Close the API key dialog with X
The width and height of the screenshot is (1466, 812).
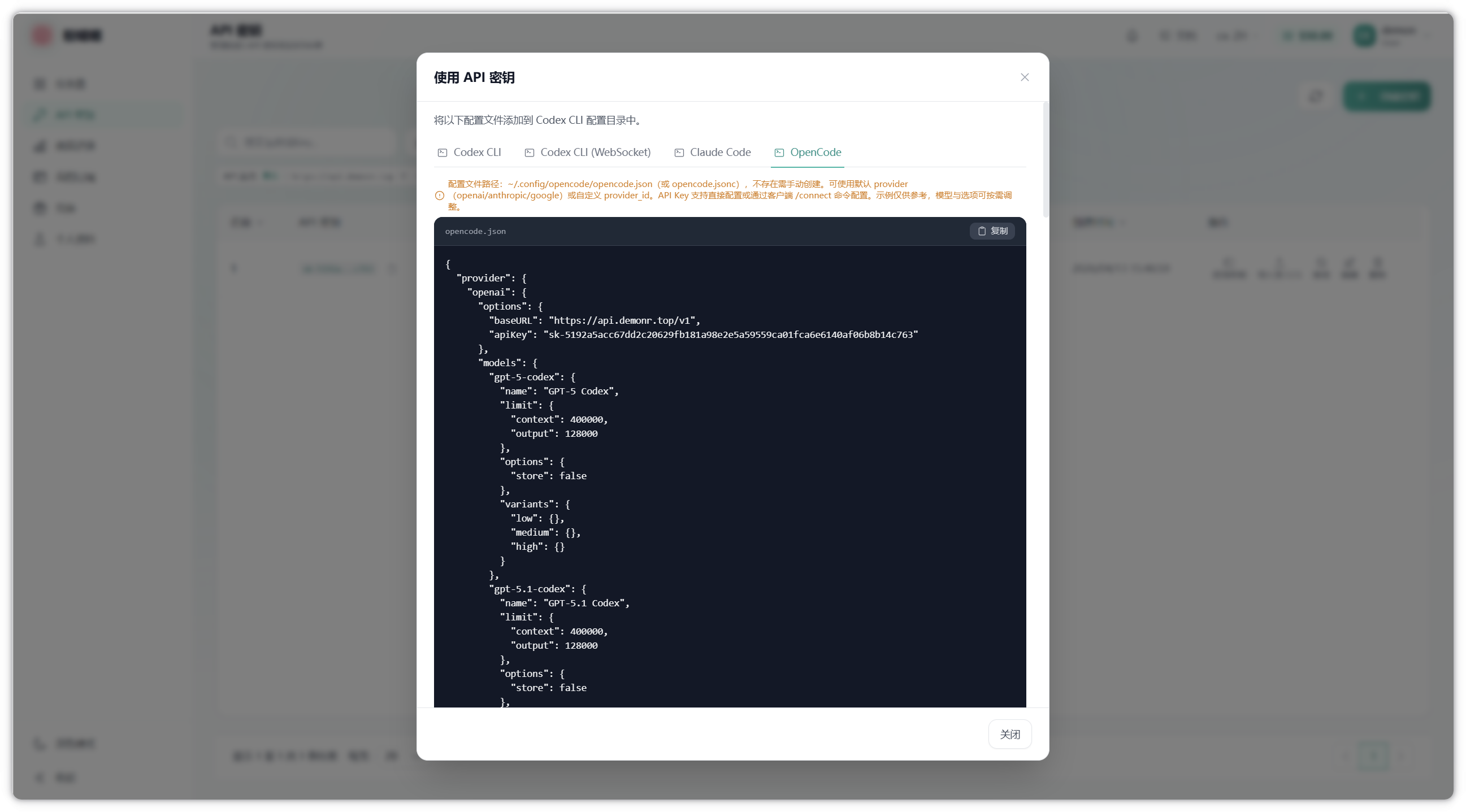(1025, 77)
